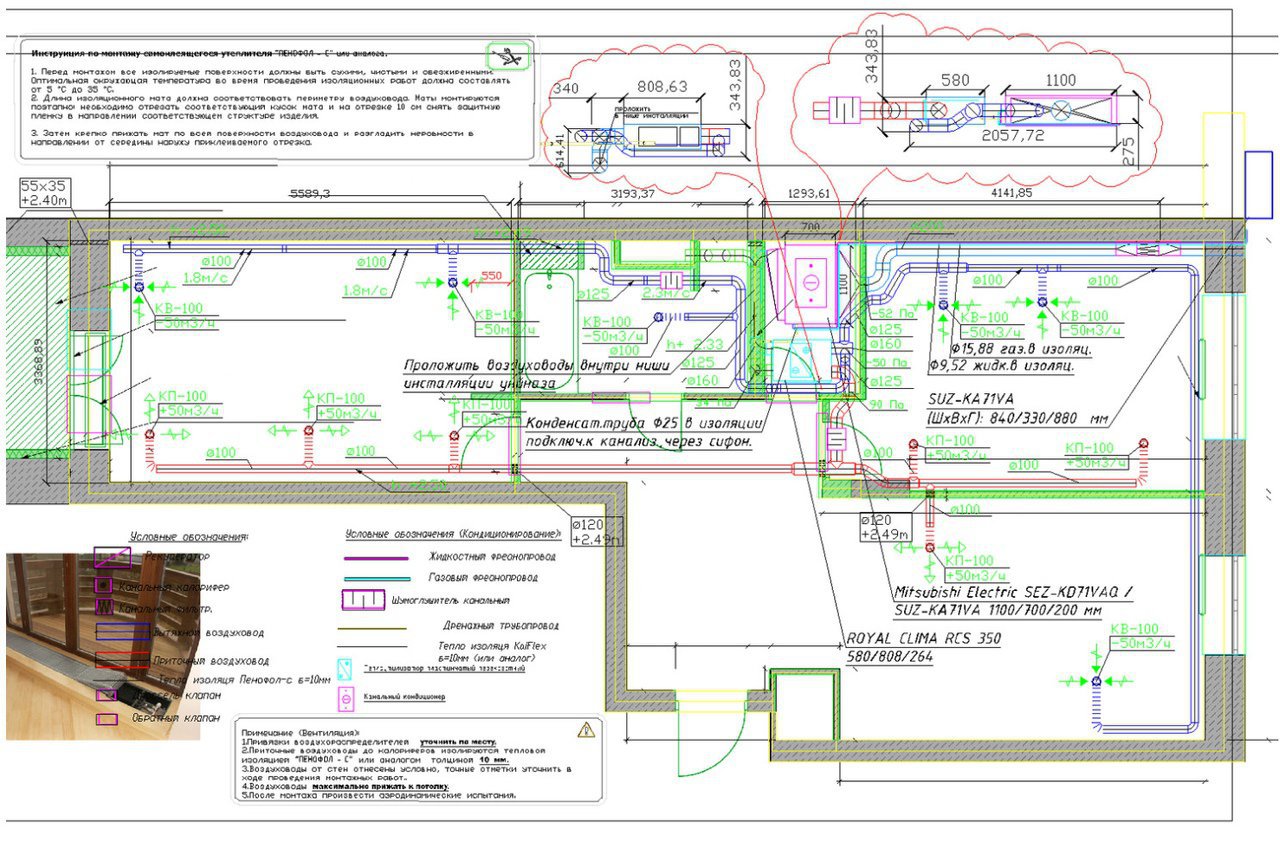The height and width of the screenshot is (850, 1280).
Task: Select the cyan plate heat exchanger legend symbol
Action: point(346,669)
